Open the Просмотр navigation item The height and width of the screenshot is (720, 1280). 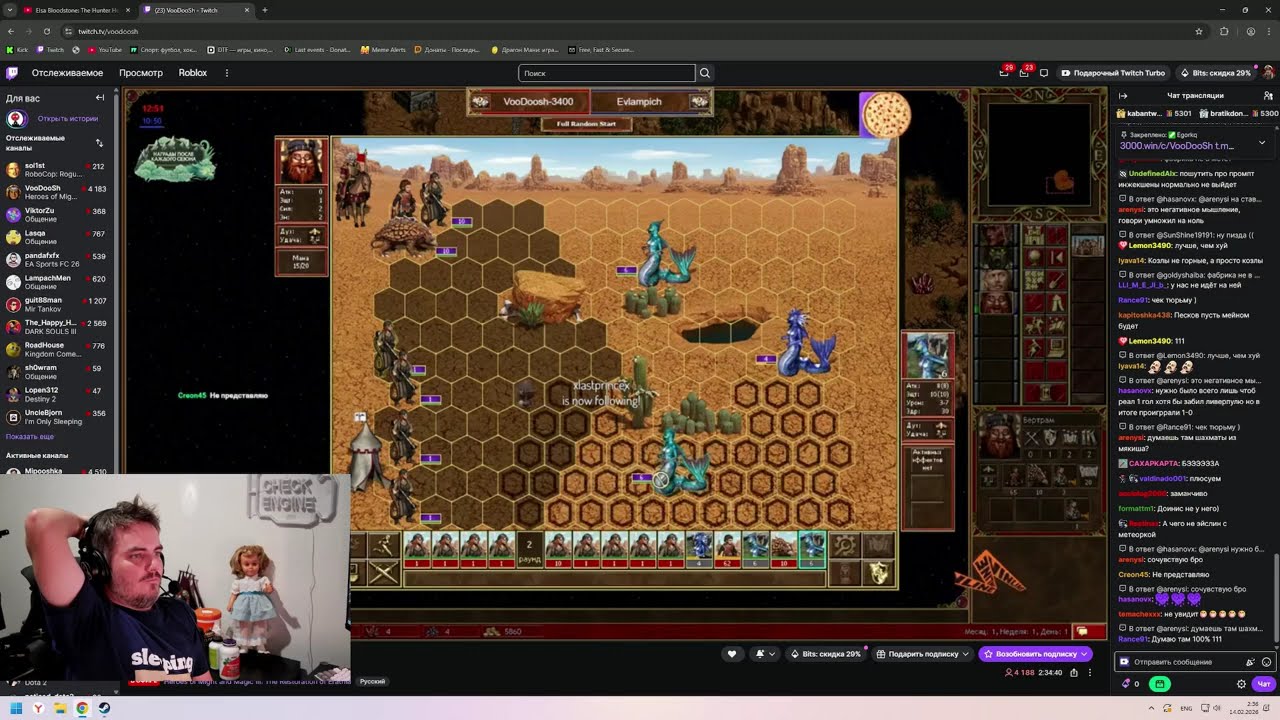pos(141,73)
